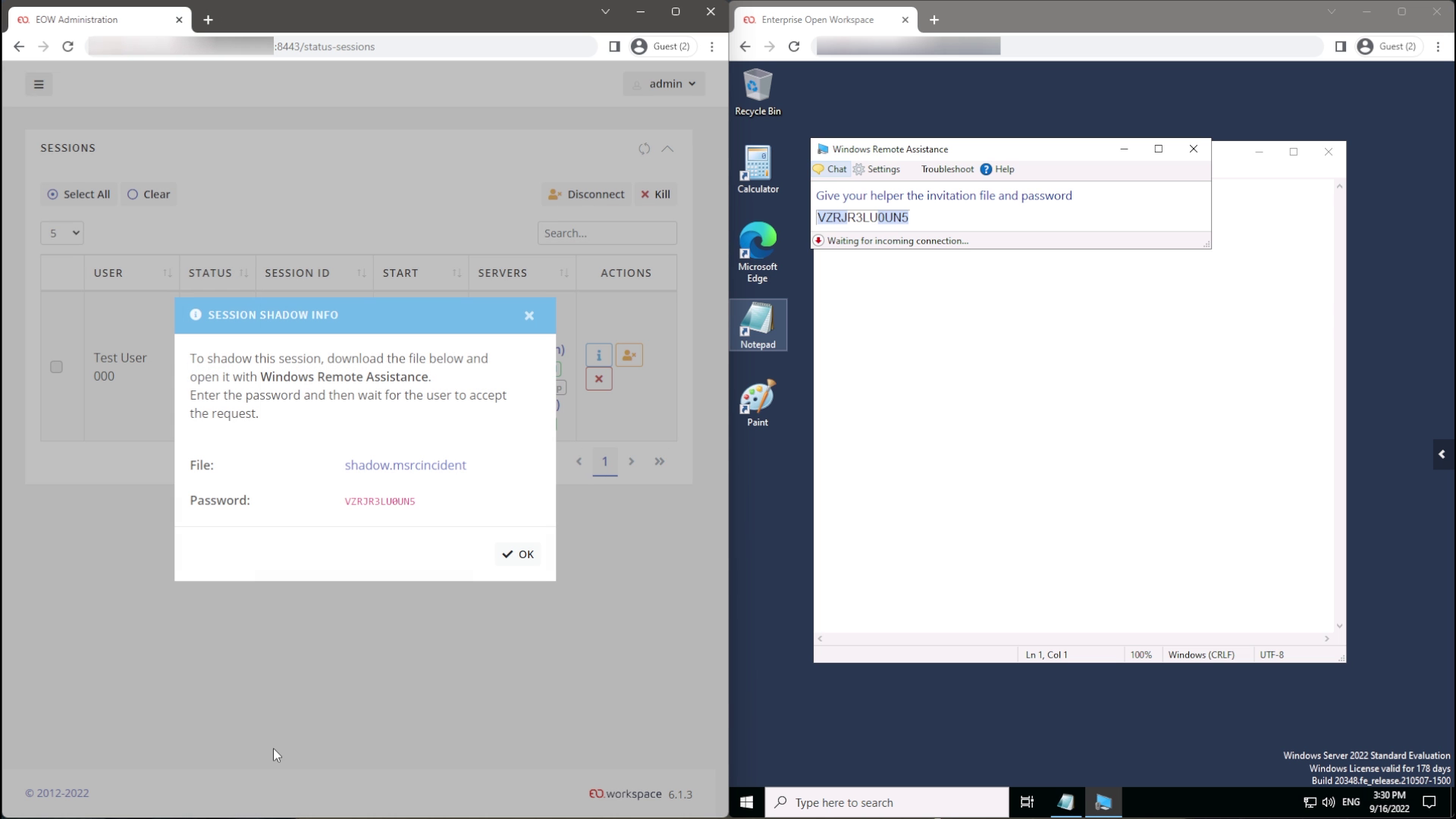Select page 1 in pagination
Viewport: 1456px width, 819px height.
coord(604,461)
